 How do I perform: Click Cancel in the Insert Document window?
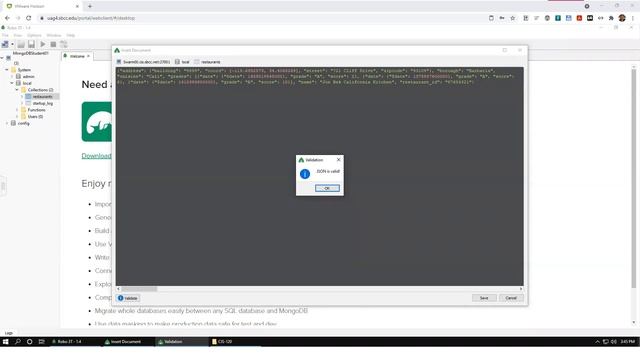pyautogui.click(x=511, y=298)
